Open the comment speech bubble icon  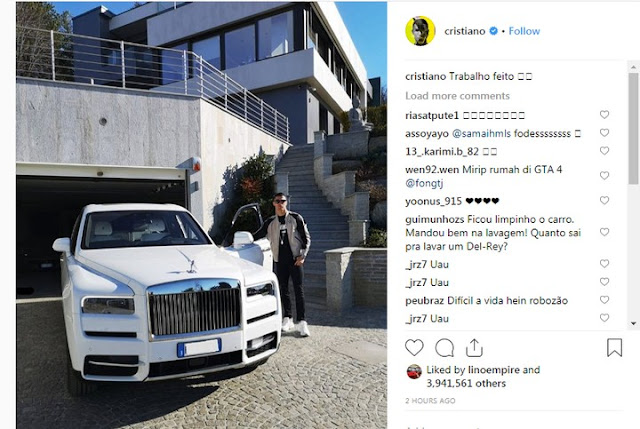(444, 348)
